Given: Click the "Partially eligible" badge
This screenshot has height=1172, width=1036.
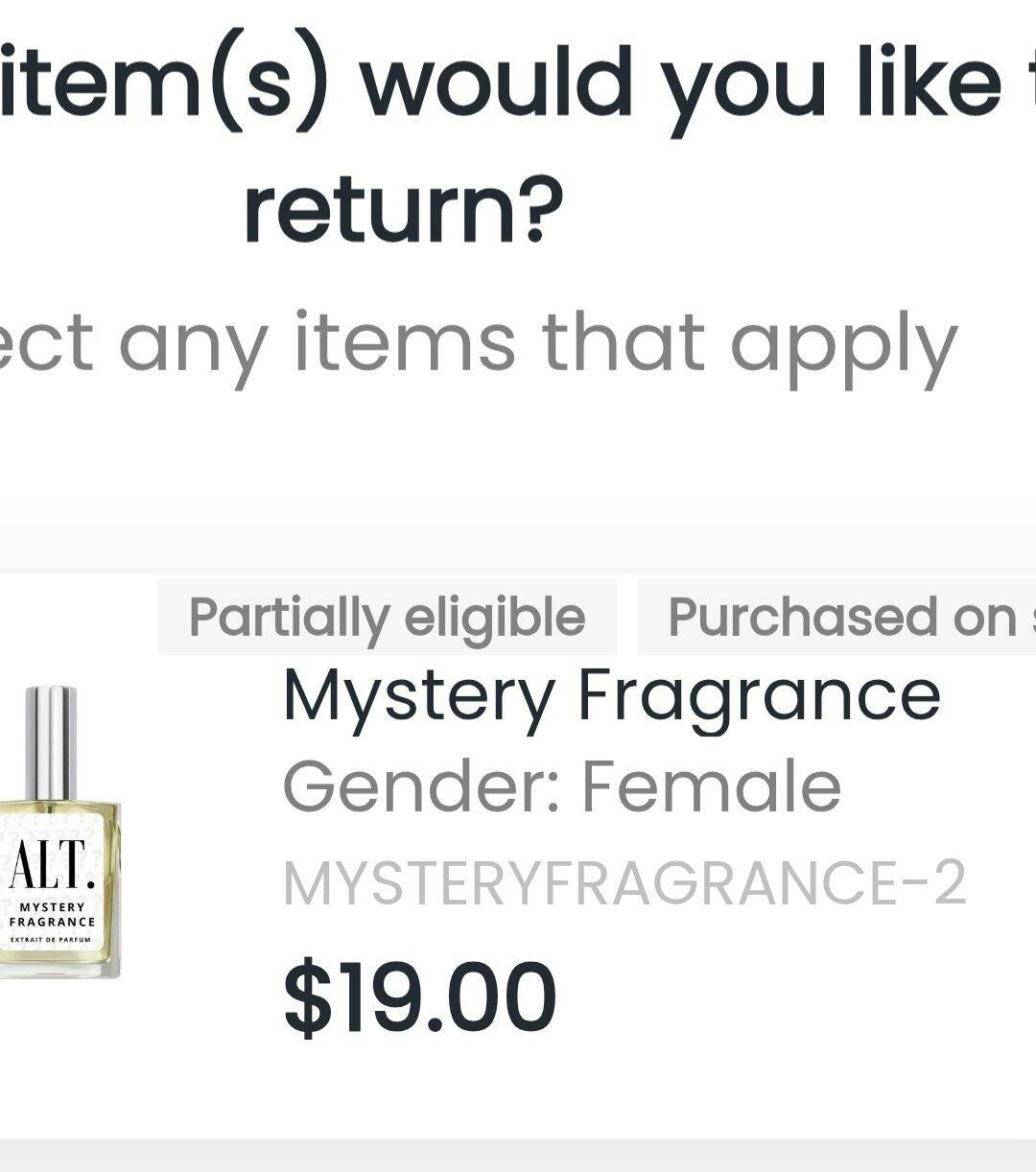Looking at the screenshot, I should pos(387,617).
